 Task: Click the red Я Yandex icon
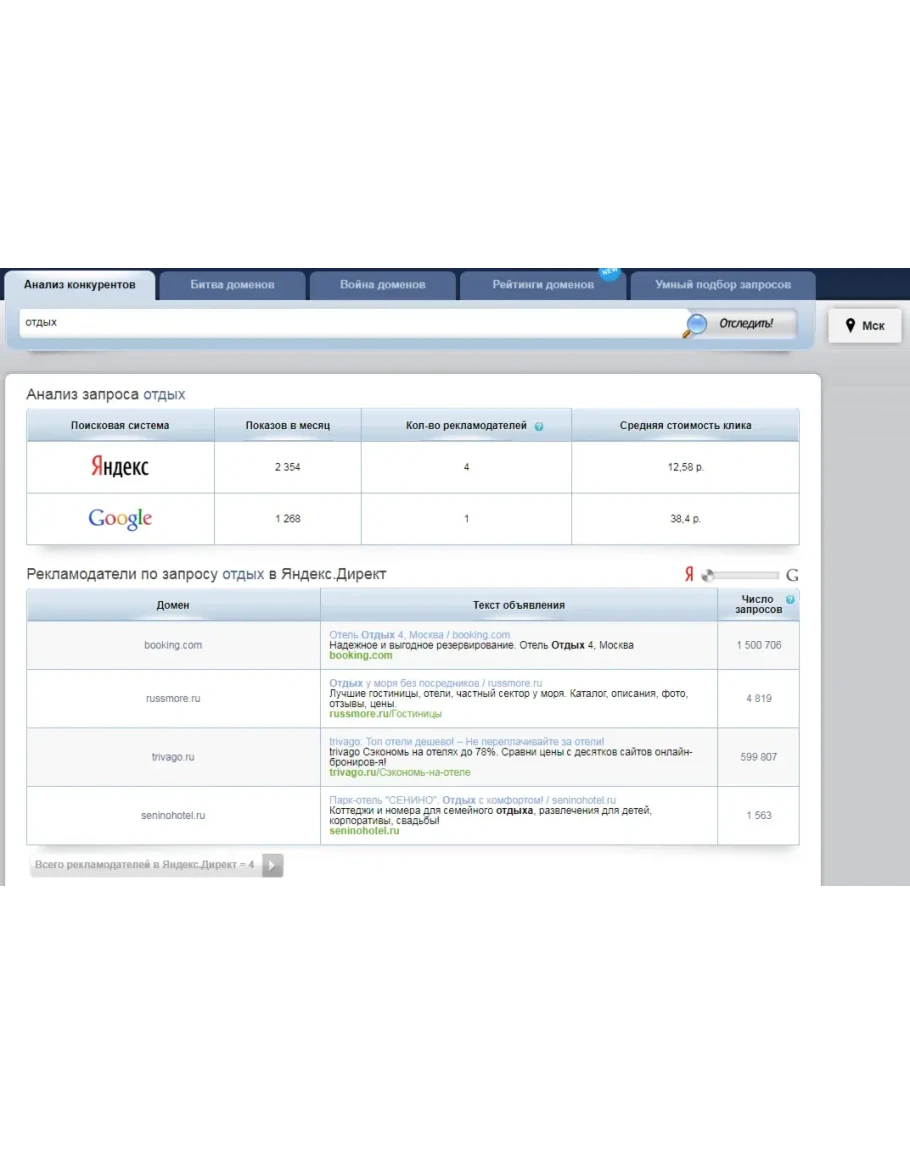coord(689,575)
